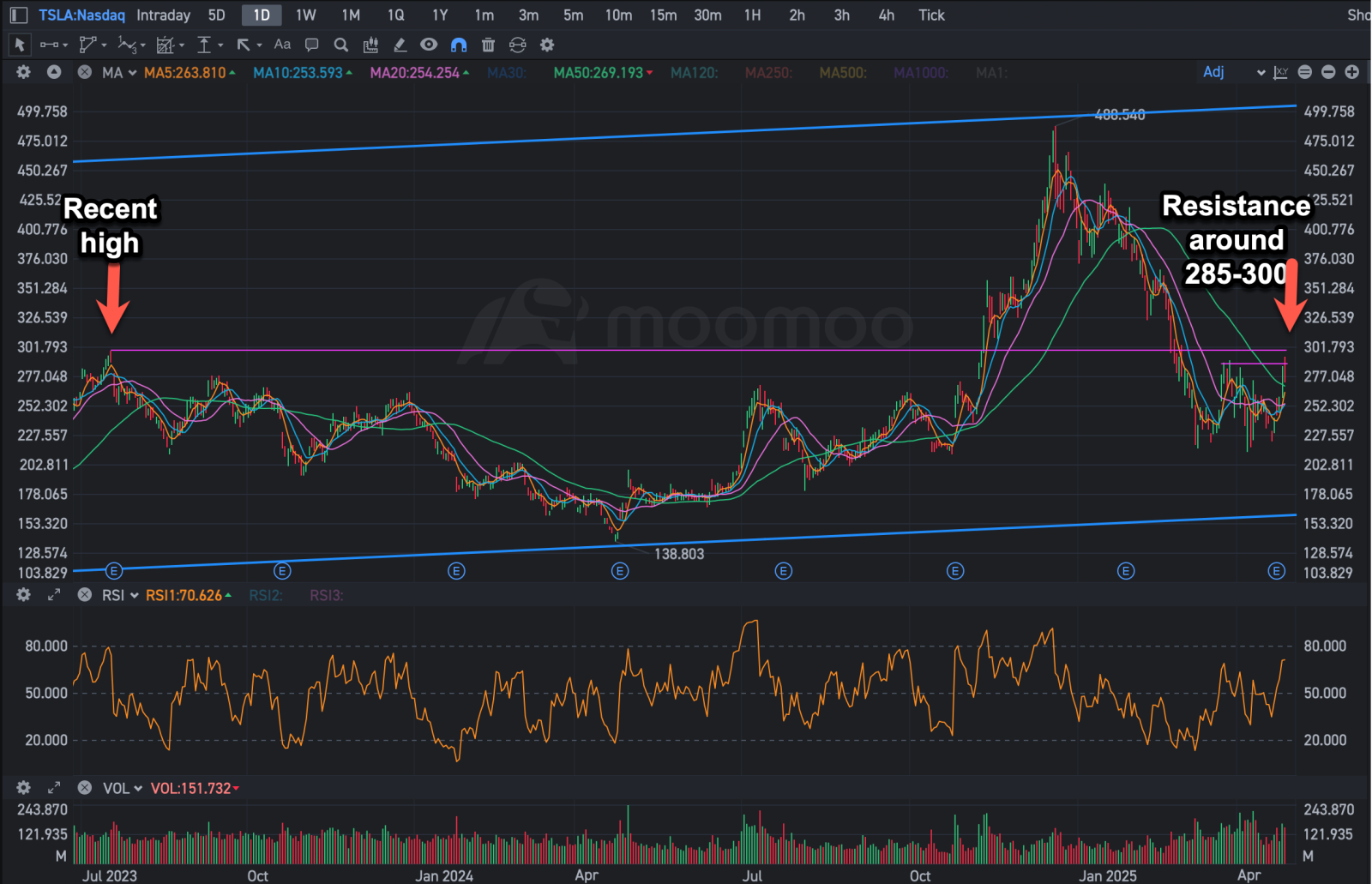Click the TSLA:Nasdaq symbol link
Screen dimensions: 1372x884
(x=81, y=15)
